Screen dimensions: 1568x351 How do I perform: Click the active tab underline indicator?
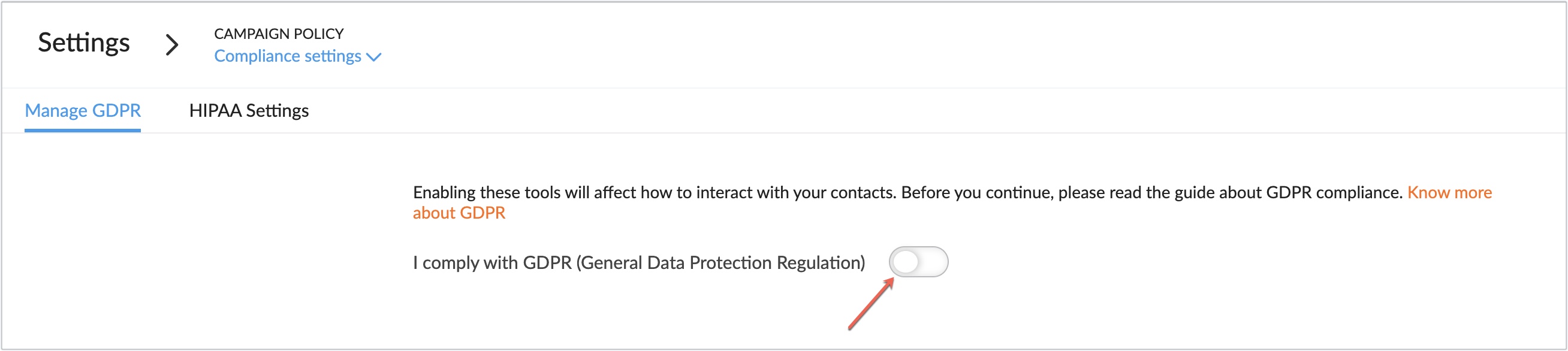tap(83, 129)
